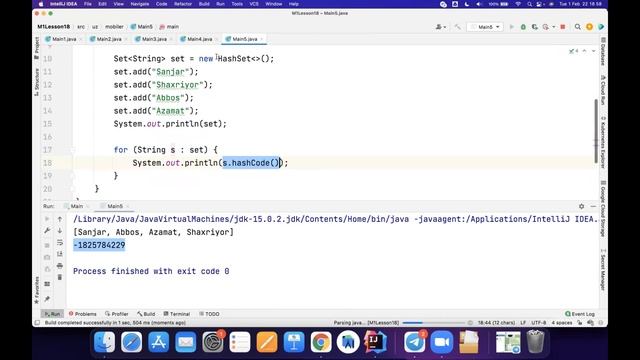This screenshot has width=640, height=360.
Task: Run Main5 with the green Run arrow
Action: (x=511, y=27)
